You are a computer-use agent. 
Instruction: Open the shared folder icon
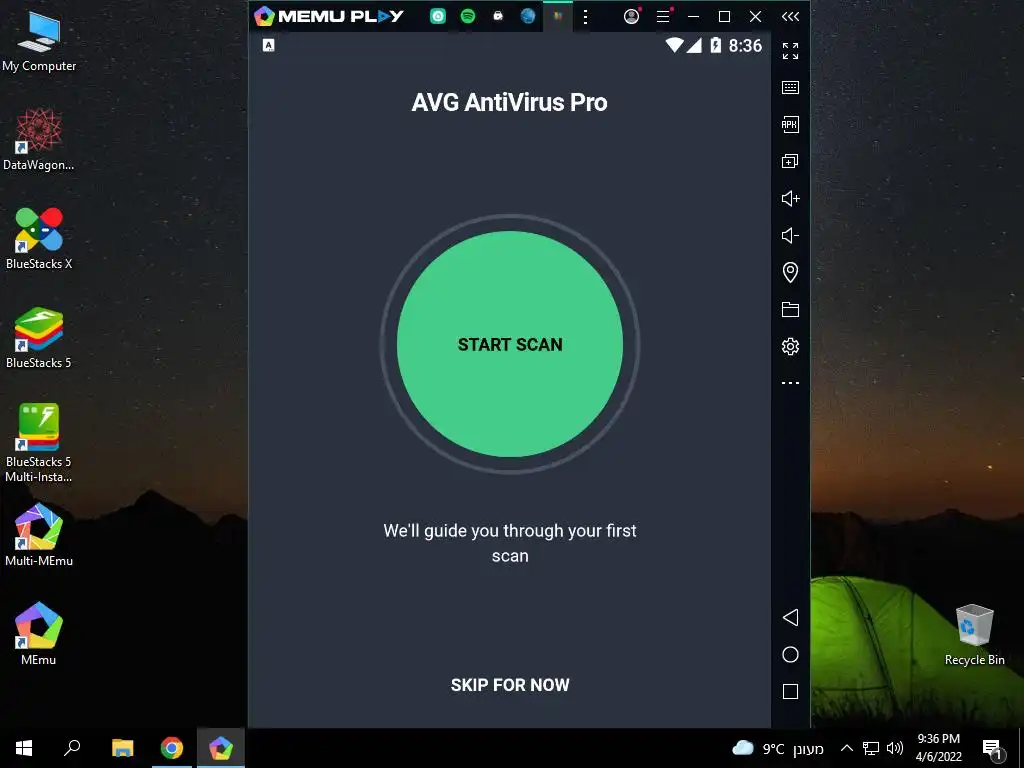[x=790, y=310]
